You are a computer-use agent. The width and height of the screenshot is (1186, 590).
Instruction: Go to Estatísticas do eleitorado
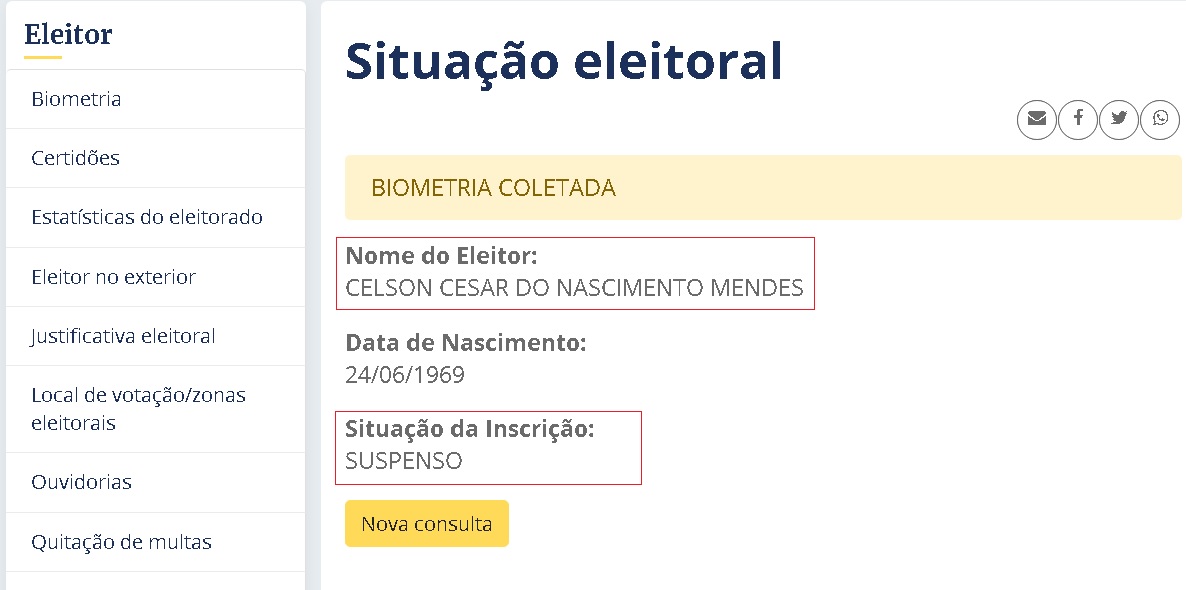pos(147,217)
